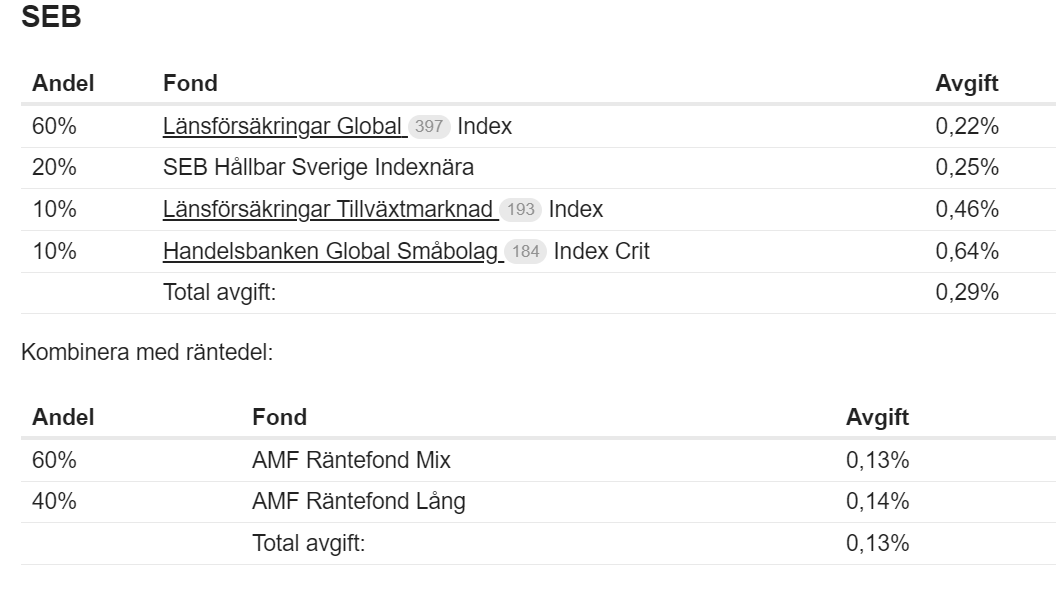Open the Handelsbanken Global Småbolag link

click(x=331, y=251)
